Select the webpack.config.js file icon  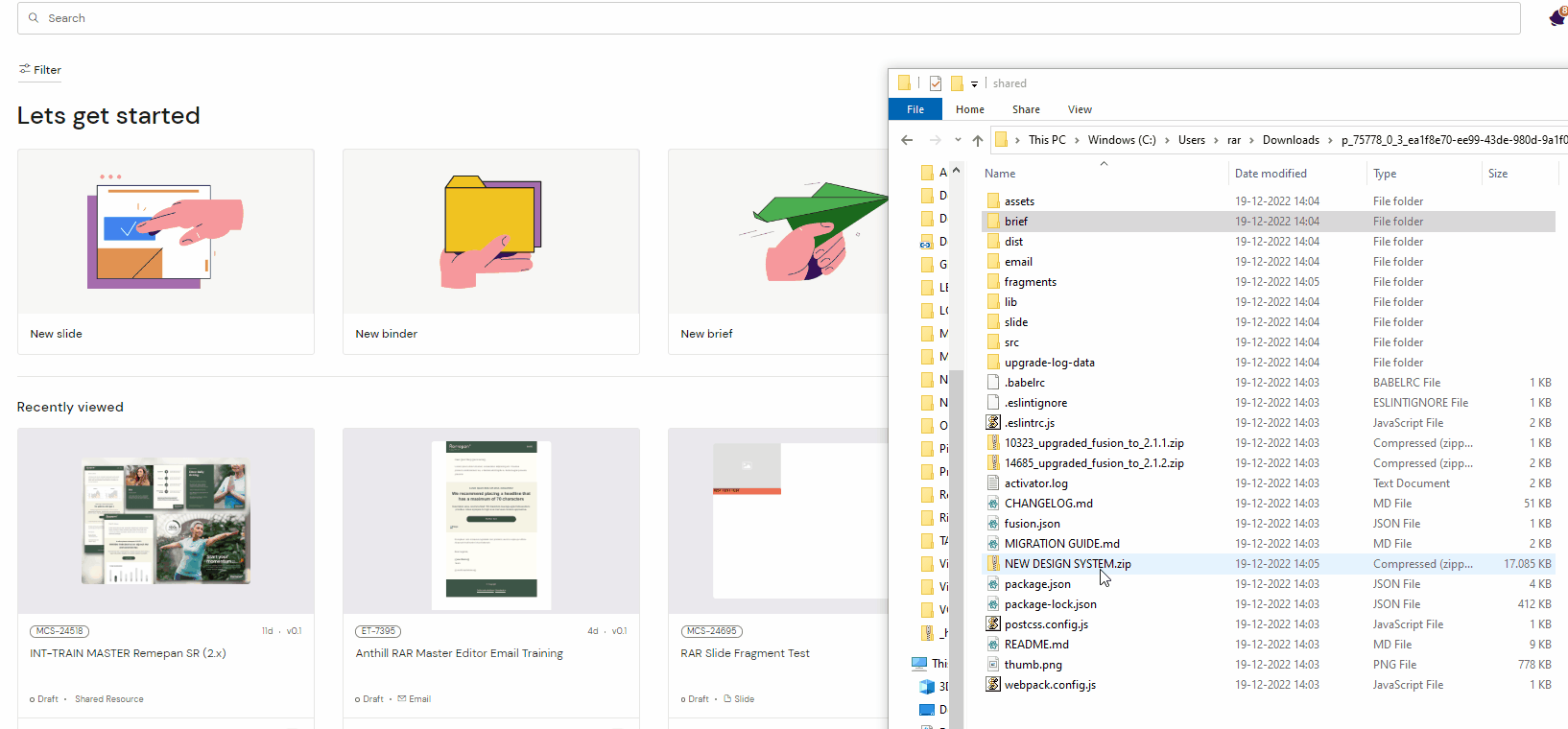(993, 685)
